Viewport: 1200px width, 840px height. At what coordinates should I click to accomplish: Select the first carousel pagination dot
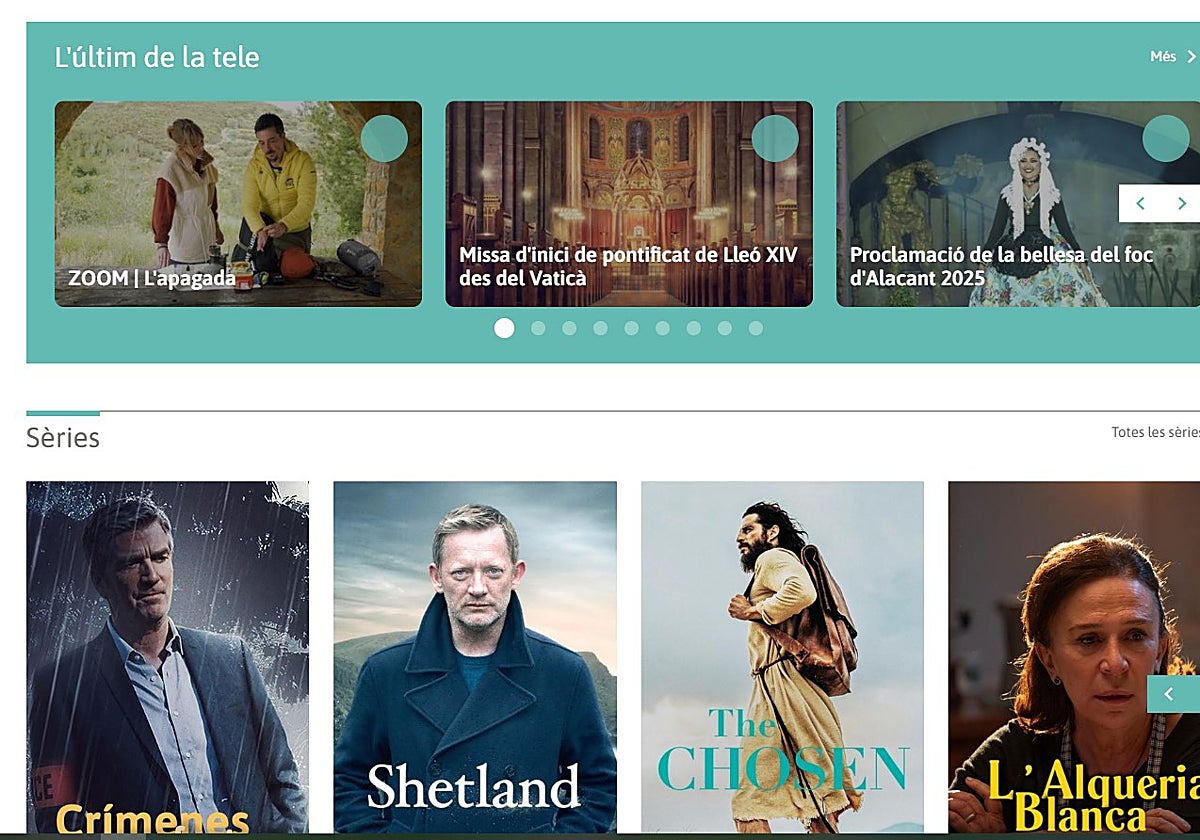click(504, 328)
